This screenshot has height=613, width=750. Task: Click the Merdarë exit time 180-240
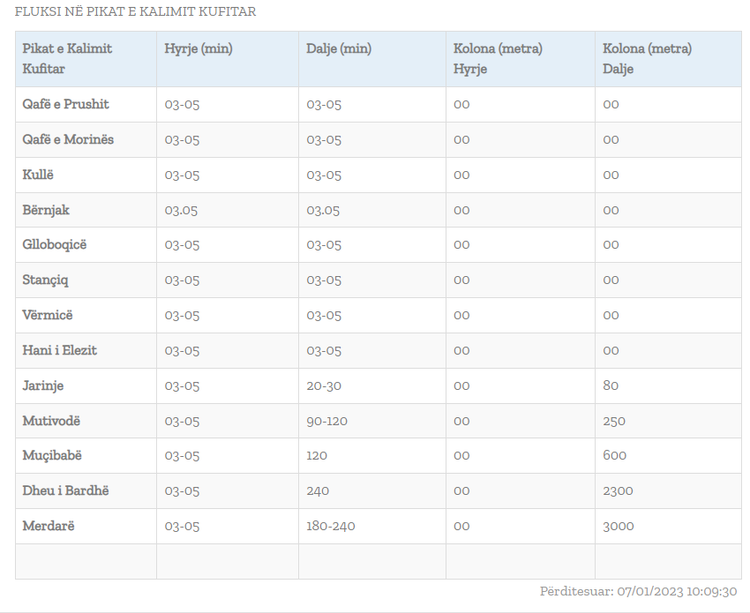click(331, 526)
